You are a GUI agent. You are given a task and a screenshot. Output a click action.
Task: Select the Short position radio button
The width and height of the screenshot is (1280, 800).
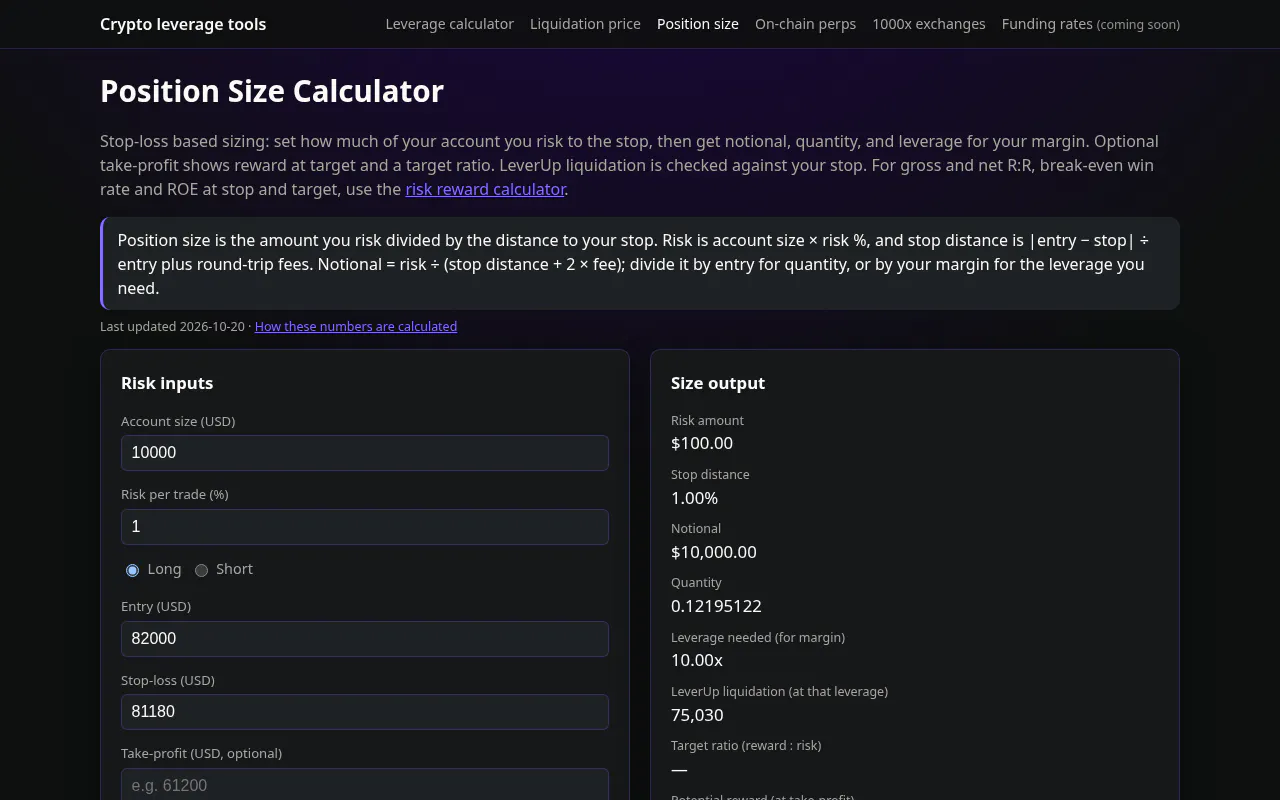pyautogui.click(x=201, y=570)
